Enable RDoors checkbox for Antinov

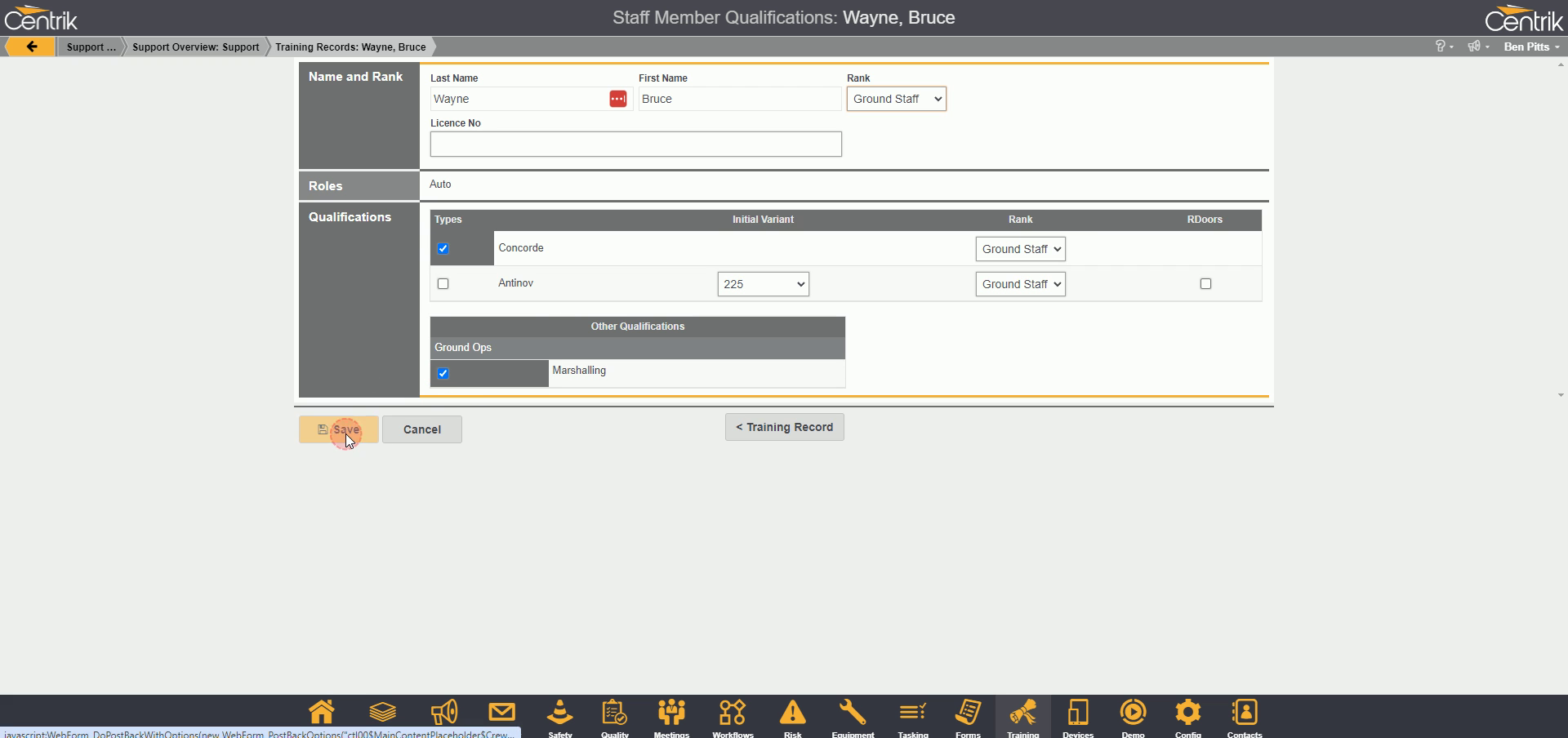pyautogui.click(x=1205, y=284)
